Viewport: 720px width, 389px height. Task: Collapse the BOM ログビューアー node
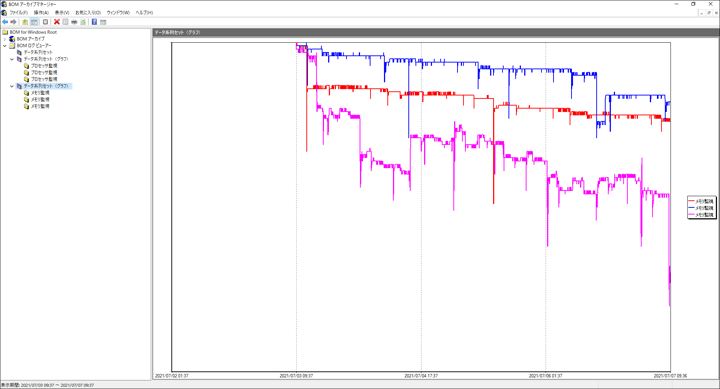click(x=5, y=46)
